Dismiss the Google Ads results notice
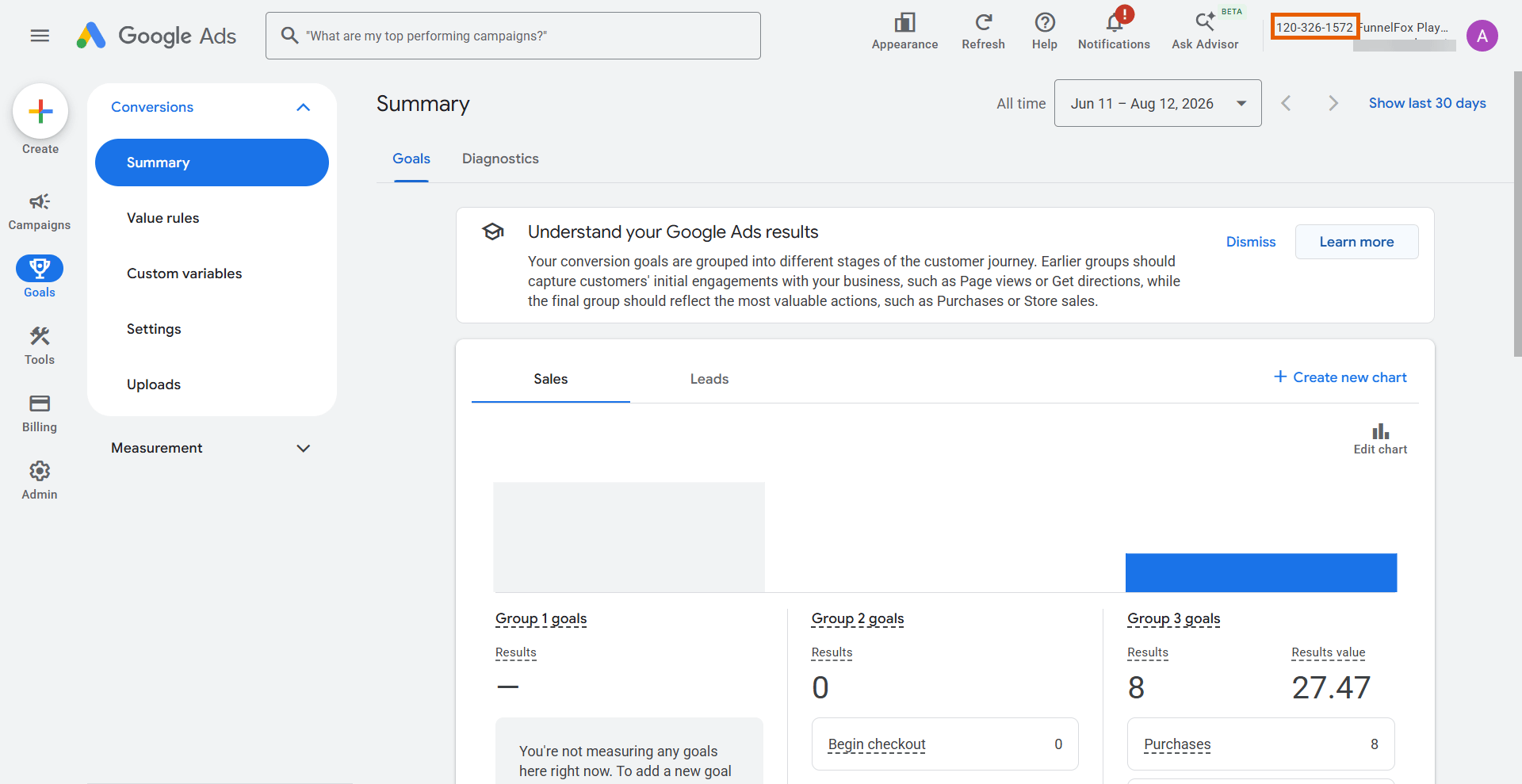This screenshot has width=1522, height=784. tap(1251, 242)
